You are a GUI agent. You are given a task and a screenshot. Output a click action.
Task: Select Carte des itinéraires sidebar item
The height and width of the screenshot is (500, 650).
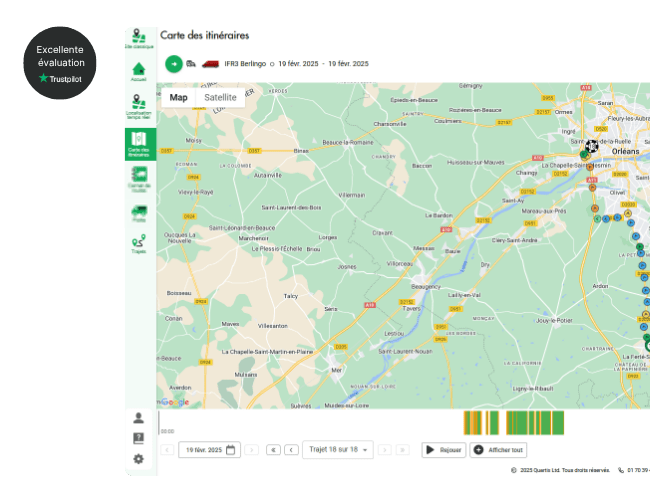(x=140, y=144)
